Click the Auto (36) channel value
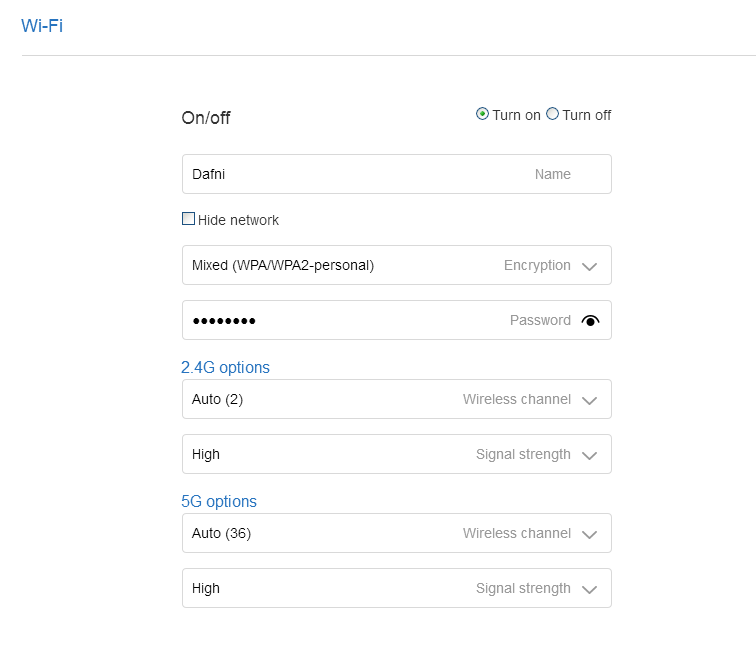The height and width of the screenshot is (657, 756). 221,533
